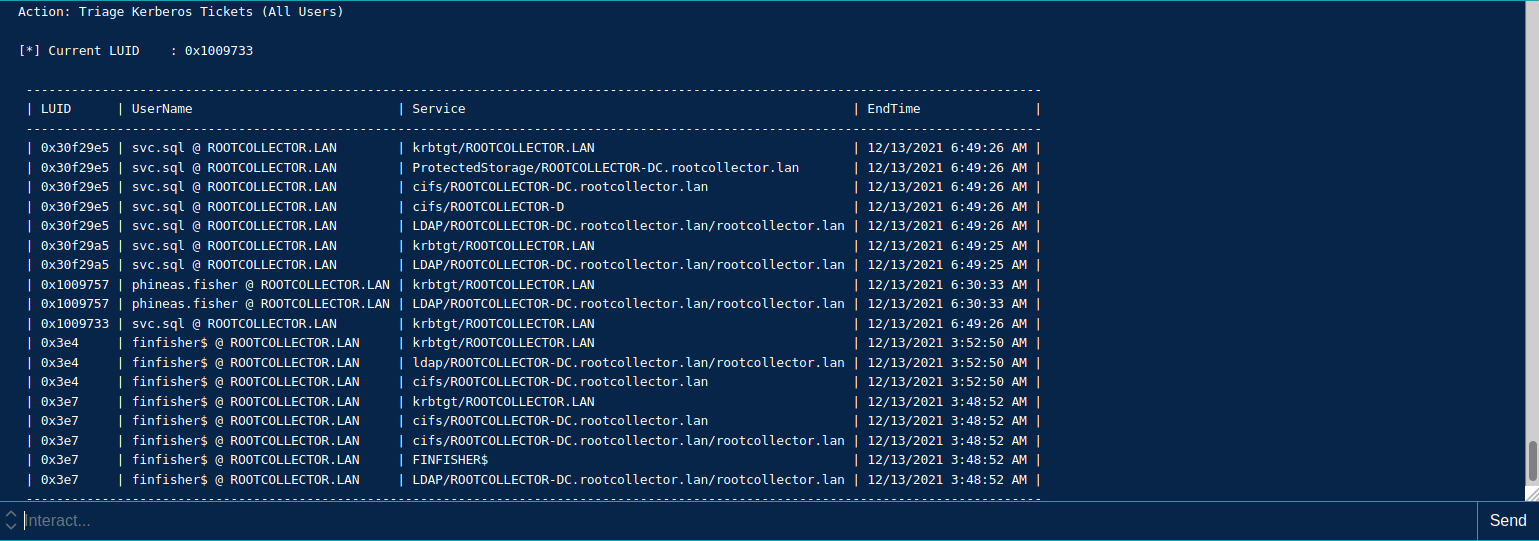Click the first 0x30f29a5 LUID entry

coord(75,245)
